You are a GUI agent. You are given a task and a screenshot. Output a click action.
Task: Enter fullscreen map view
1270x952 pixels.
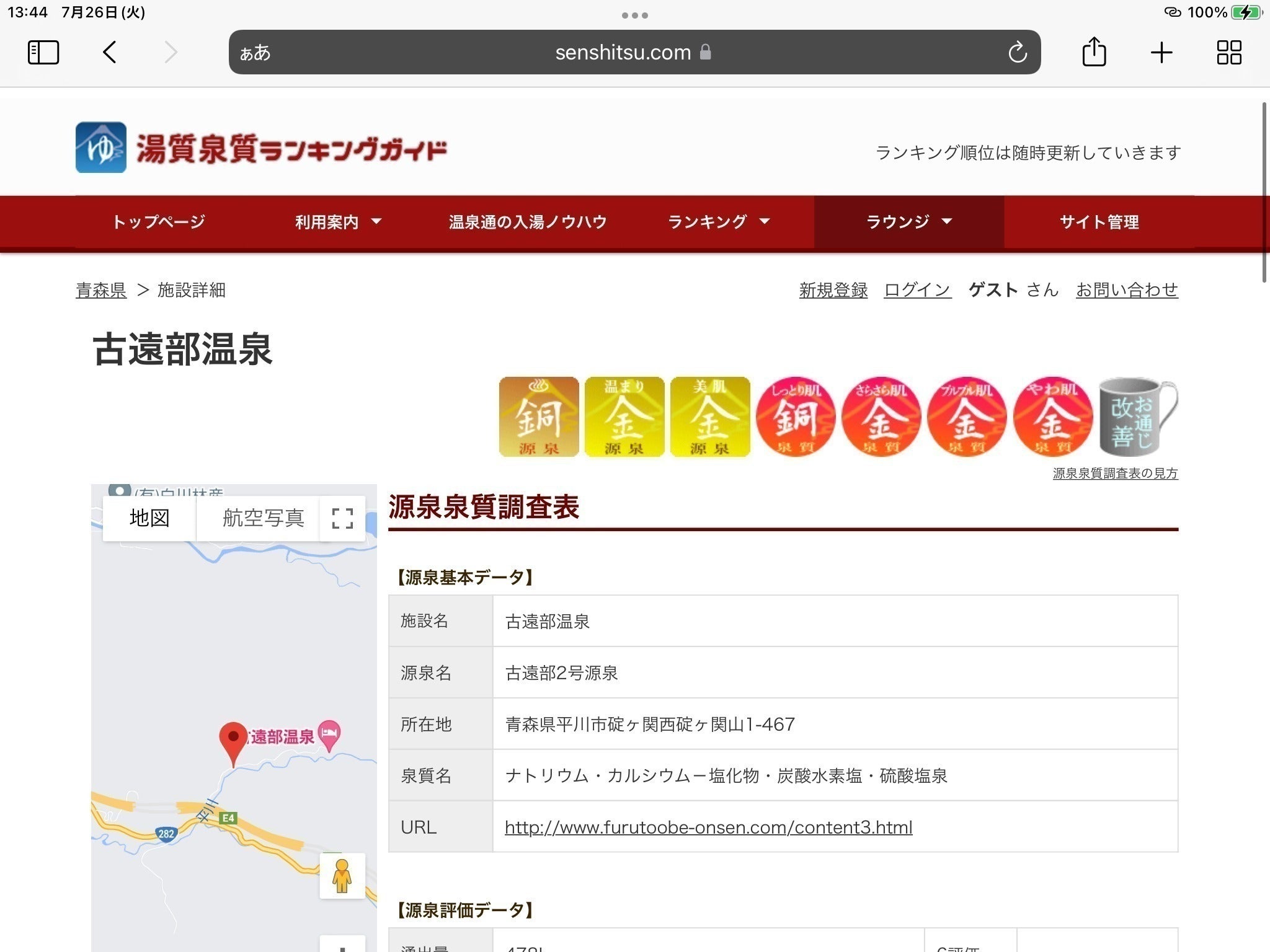[342, 518]
